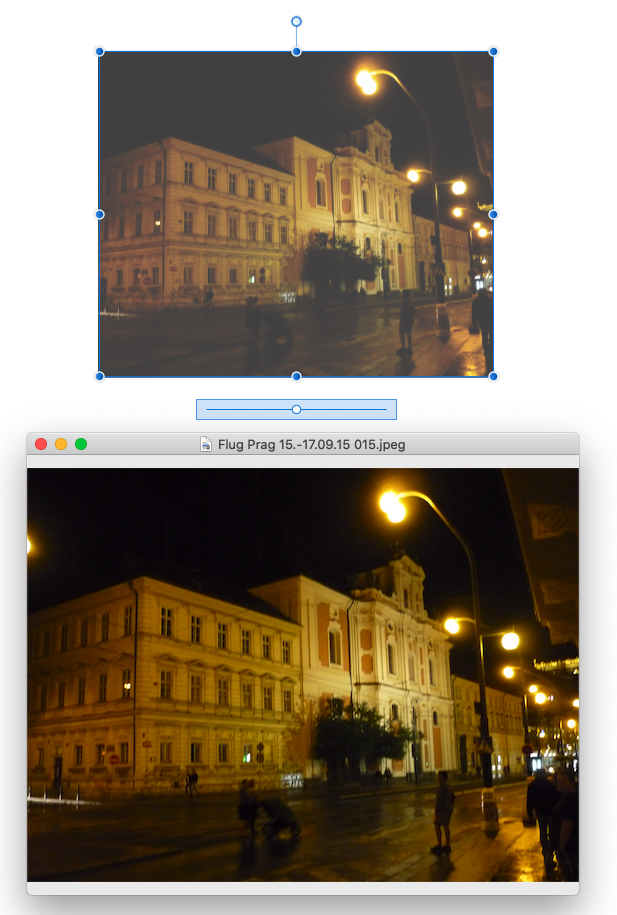Click the slider knob below the selected image
617x915 pixels.
pos(297,410)
